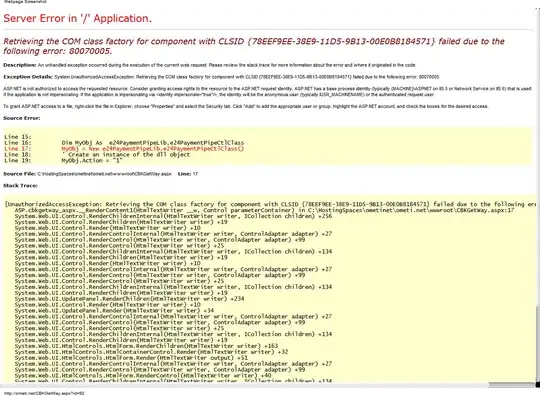Click the paragraph starting "To grant ASP.NET access"
540x396 pixels.
point(246,106)
